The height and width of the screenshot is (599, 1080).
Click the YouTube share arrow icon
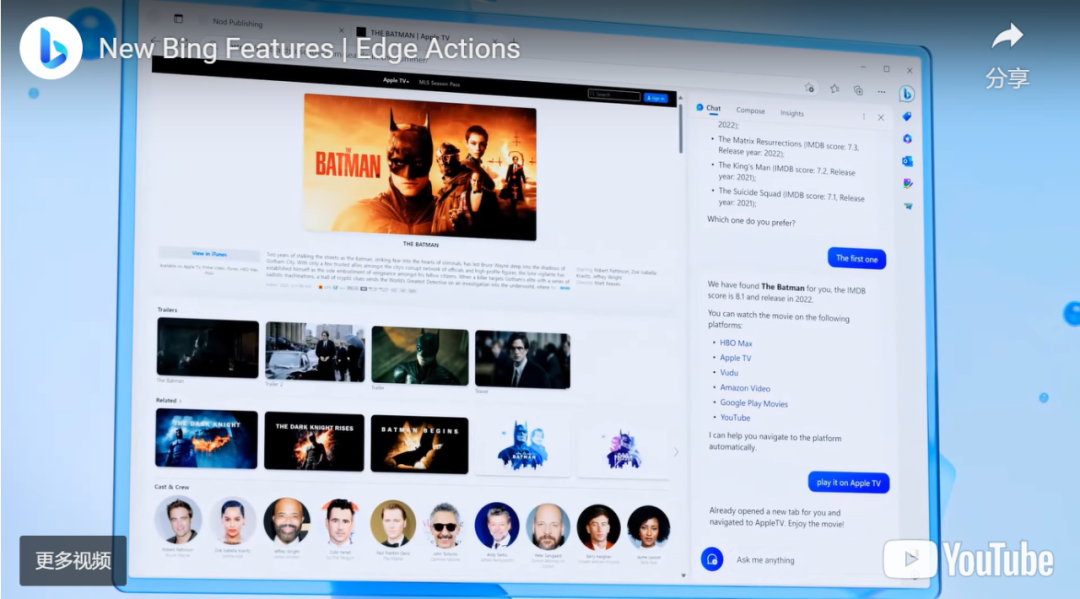1007,36
